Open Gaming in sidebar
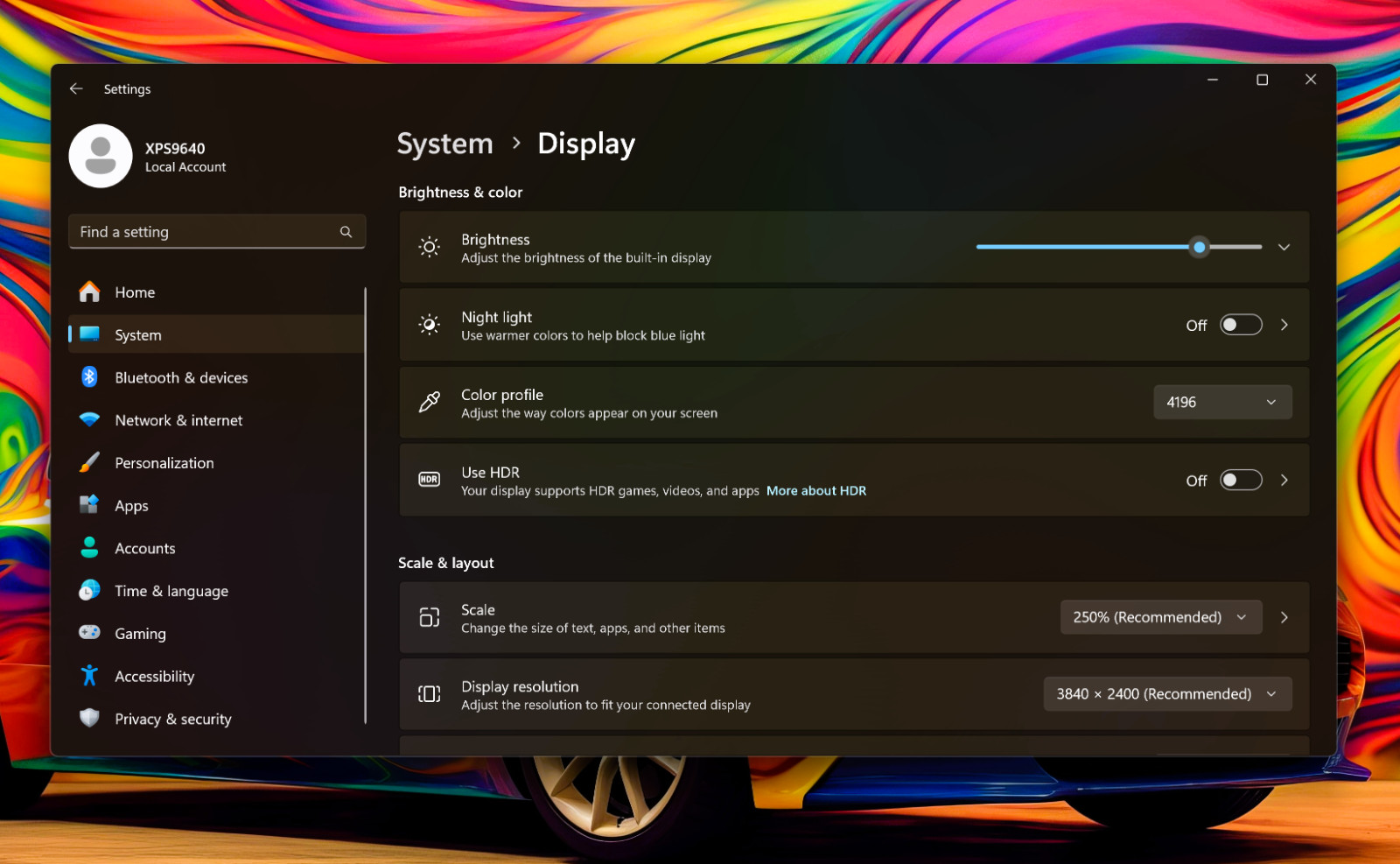Screen dimensions: 1400x864 [216, 634]
